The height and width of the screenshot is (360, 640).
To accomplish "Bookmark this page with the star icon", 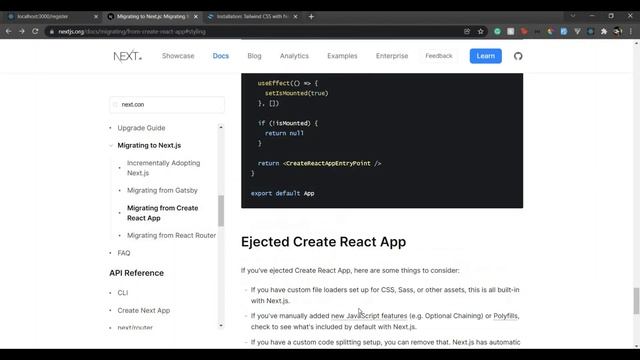I will 480,31.
